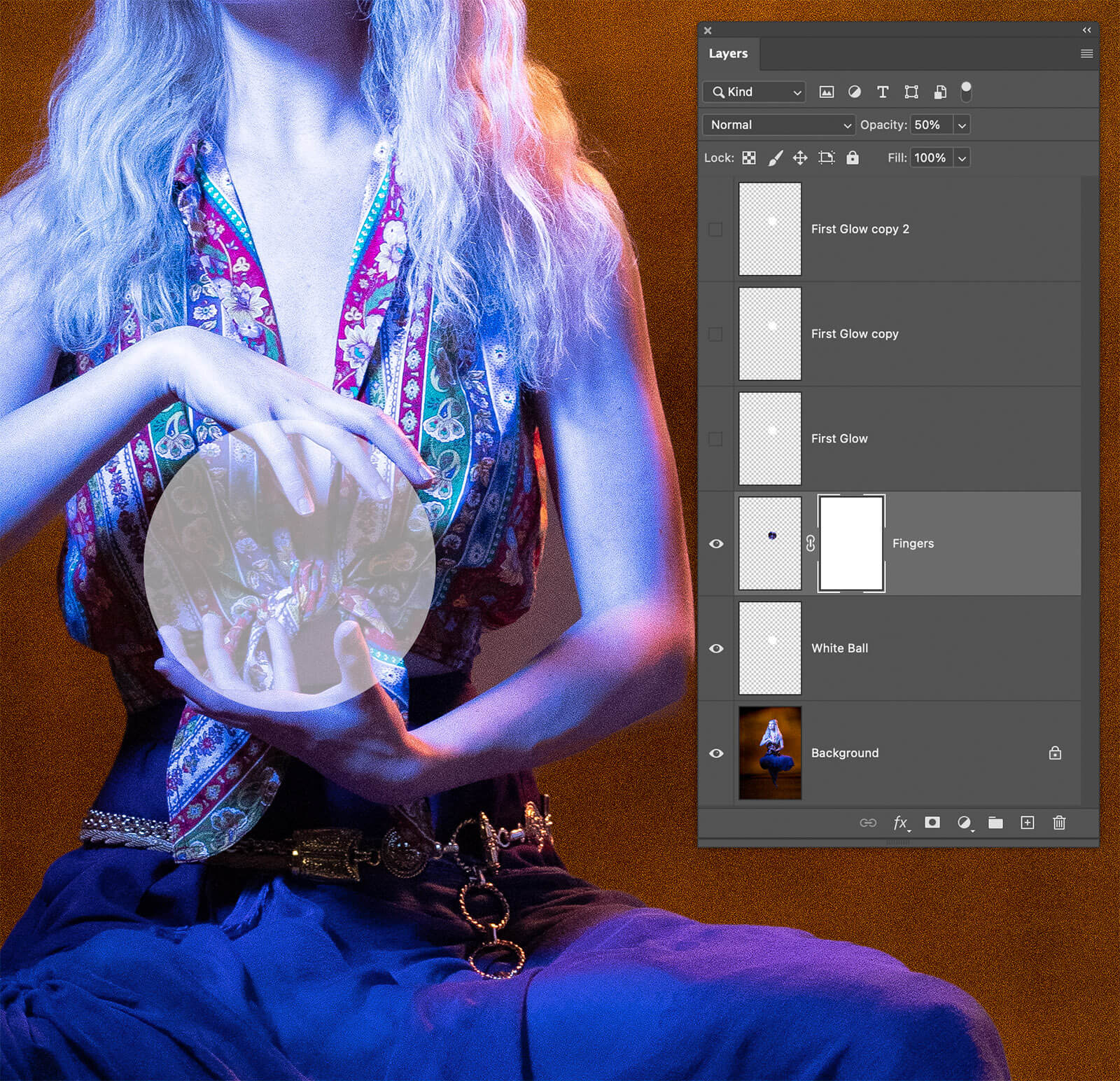
Task: Expand the Opacity slider dropdown arrow
Action: 962,125
